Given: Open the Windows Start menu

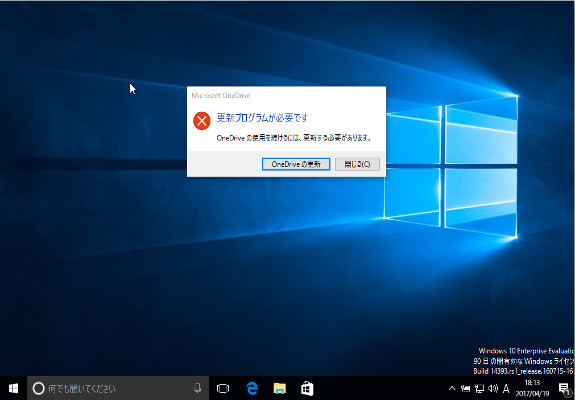Looking at the screenshot, I should (13, 388).
